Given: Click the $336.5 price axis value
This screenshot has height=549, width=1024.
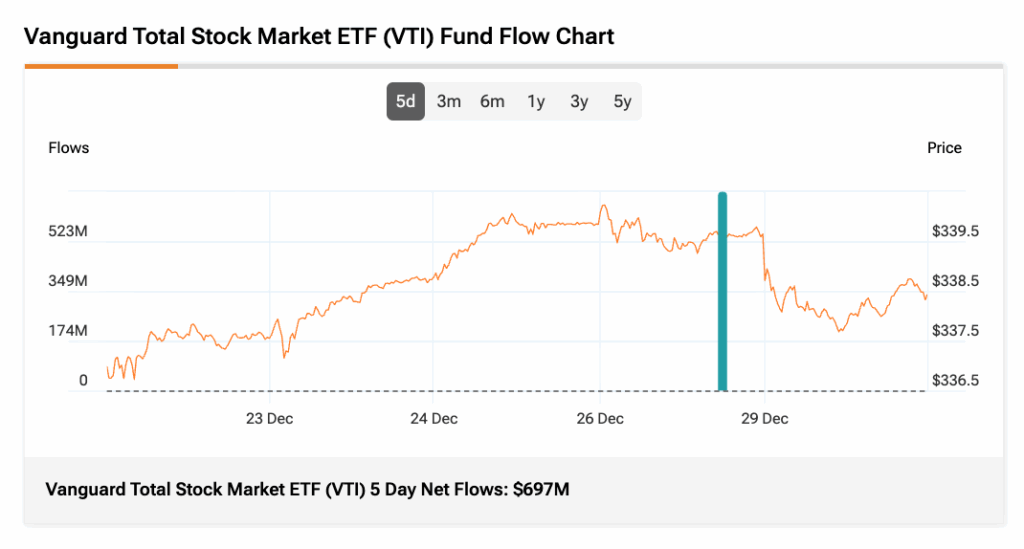Looking at the screenshot, I should [955, 380].
